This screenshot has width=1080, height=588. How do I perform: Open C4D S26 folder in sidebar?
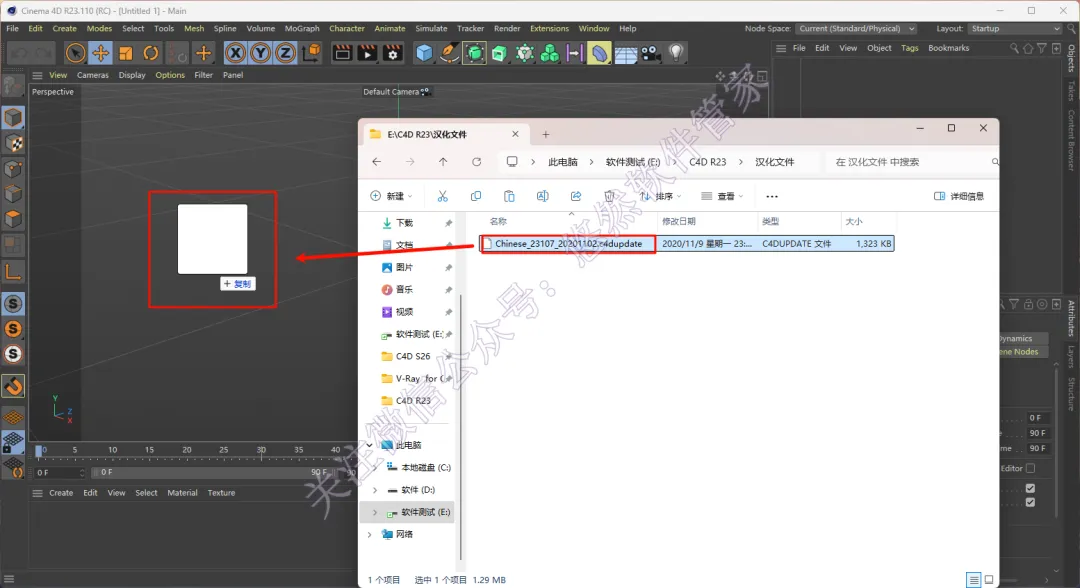point(412,356)
